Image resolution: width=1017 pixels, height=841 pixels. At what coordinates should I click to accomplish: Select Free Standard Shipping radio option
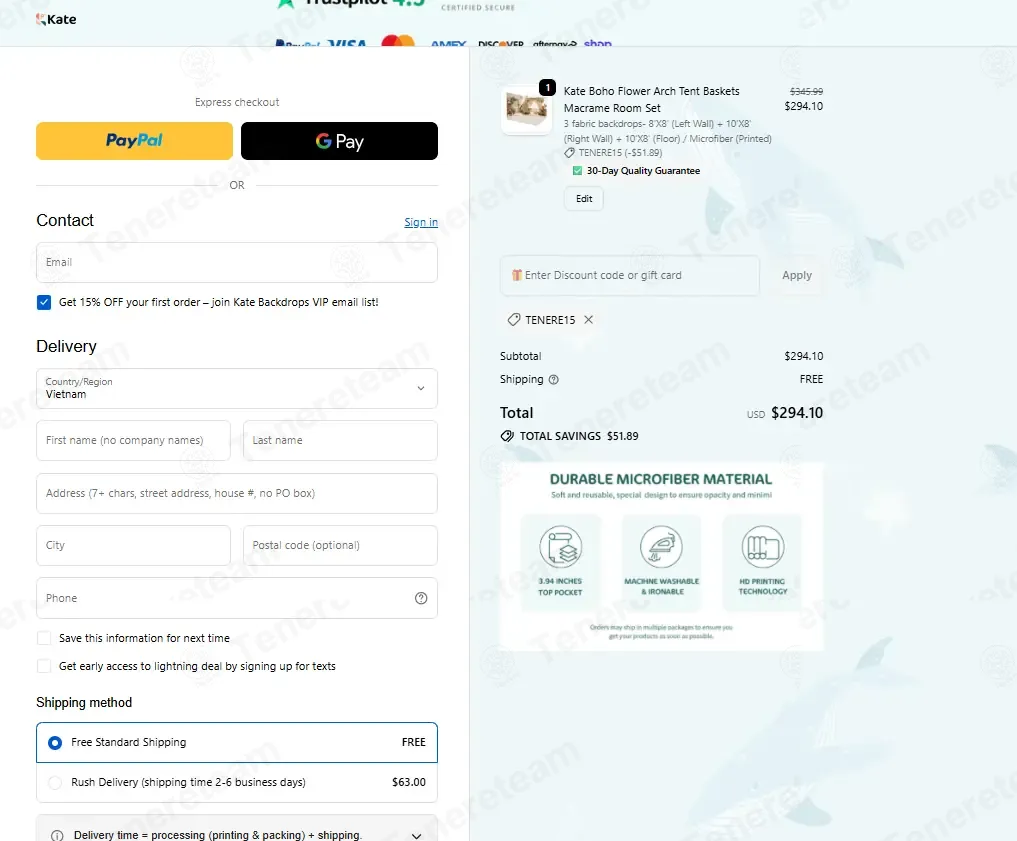(x=55, y=742)
